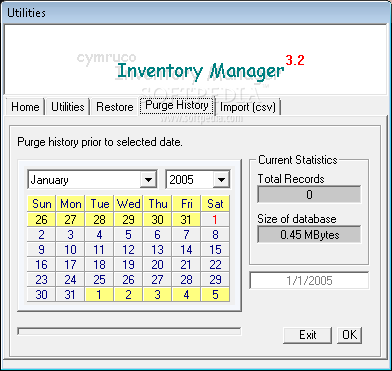Choose yellow February 5 in the bottom row

[x=215, y=295]
